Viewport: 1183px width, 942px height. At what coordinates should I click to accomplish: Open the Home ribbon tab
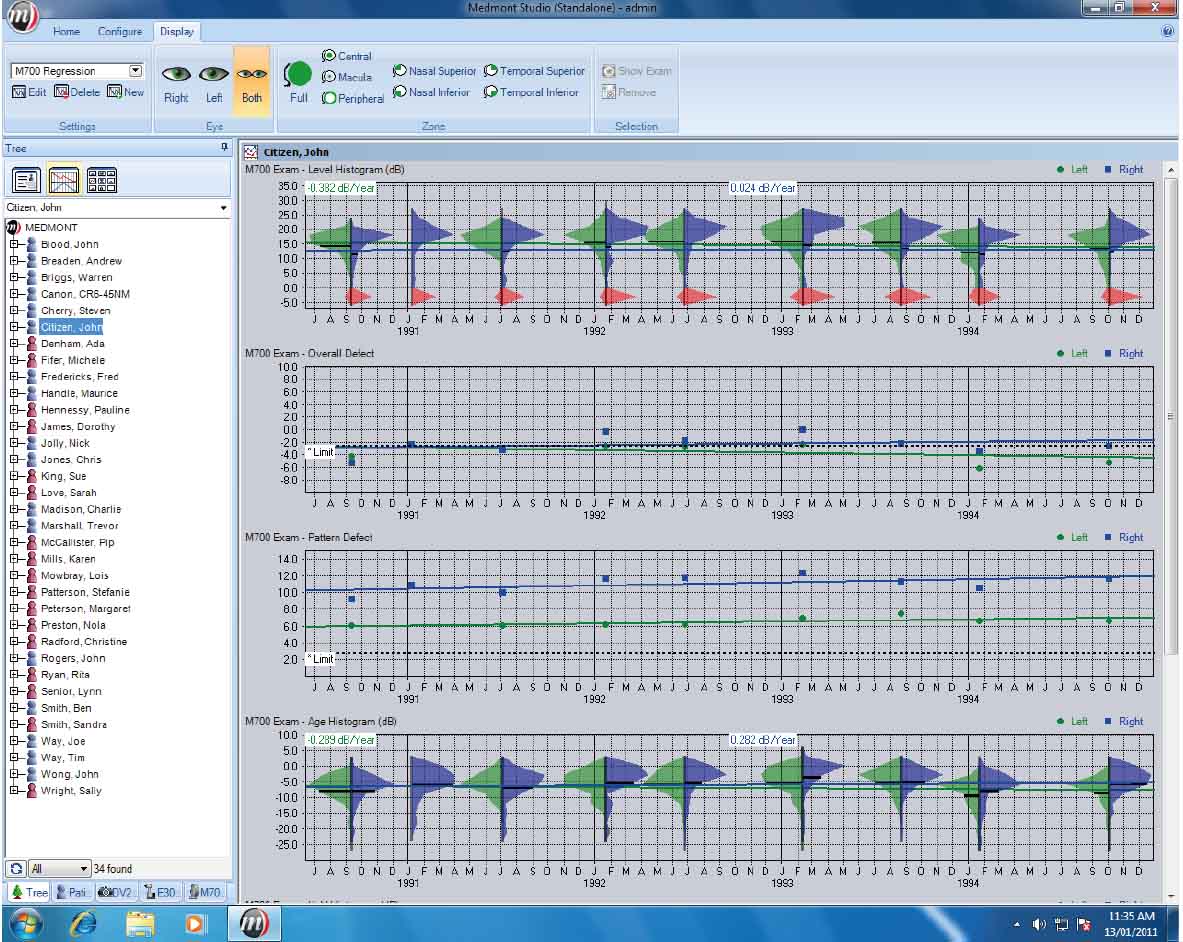pyautogui.click(x=66, y=32)
